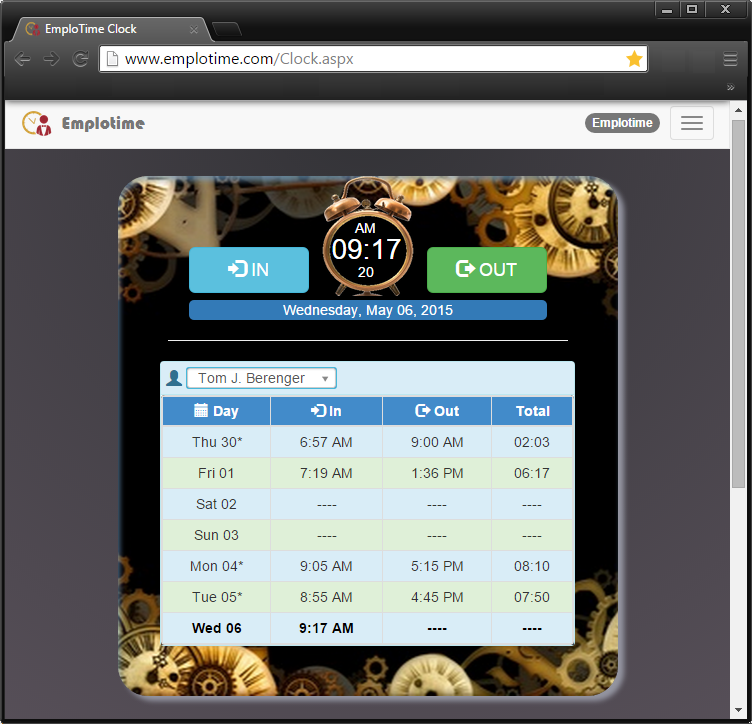752x724 pixels.
Task: Click the sign-out arrow icon in Out header
Action: click(x=423, y=410)
